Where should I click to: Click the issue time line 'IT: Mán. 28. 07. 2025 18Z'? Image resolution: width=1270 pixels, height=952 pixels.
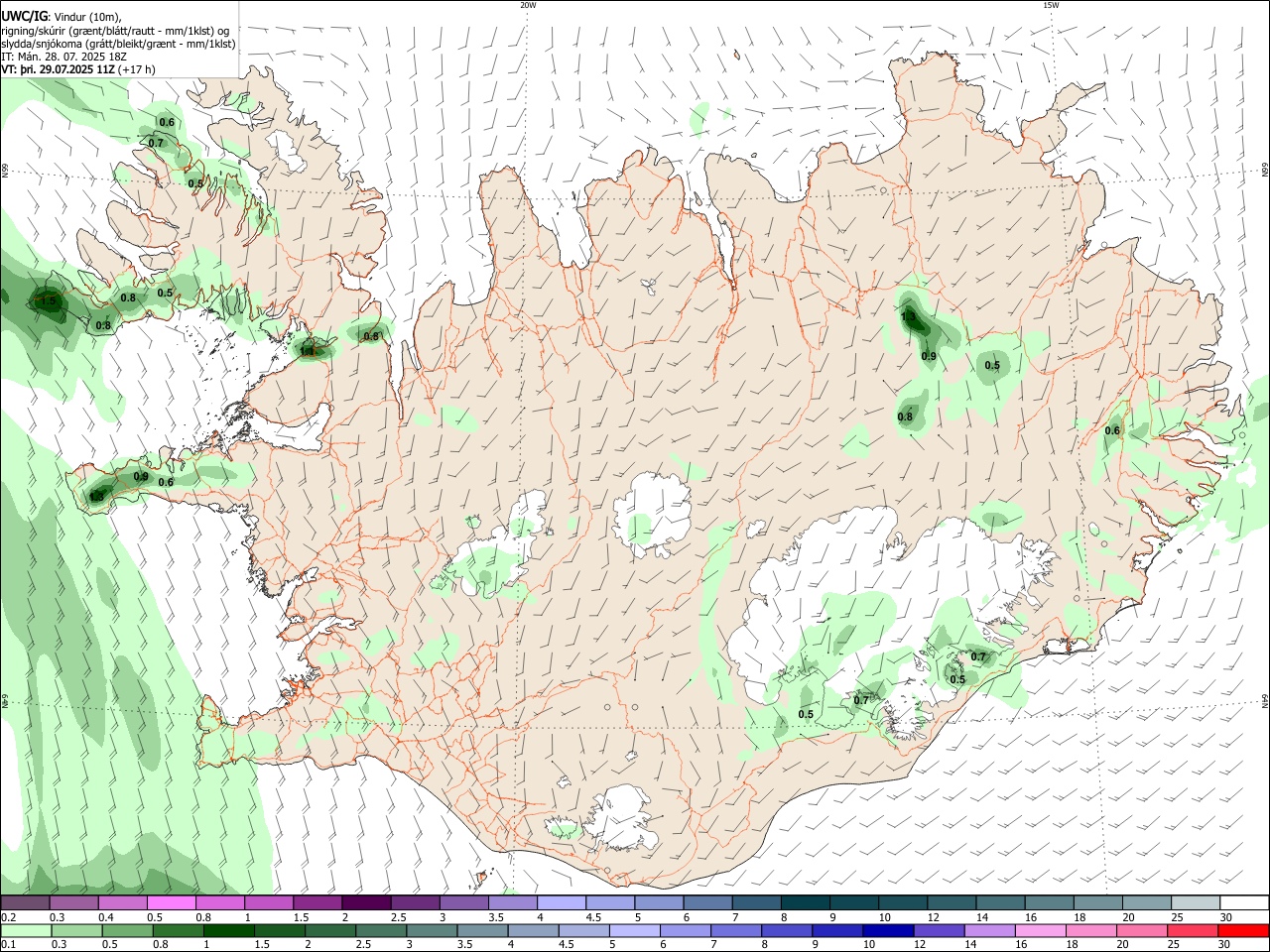pos(63,57)
